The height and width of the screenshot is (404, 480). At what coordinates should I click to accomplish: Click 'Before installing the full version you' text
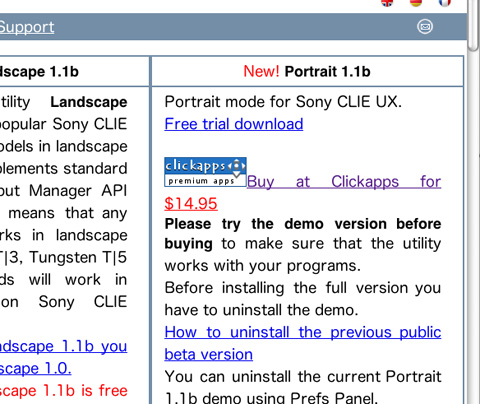(303, 288)
